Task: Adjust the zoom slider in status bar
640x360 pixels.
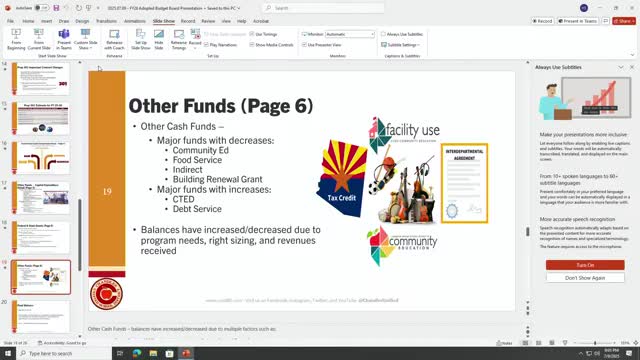Action: tap(595, 343)
